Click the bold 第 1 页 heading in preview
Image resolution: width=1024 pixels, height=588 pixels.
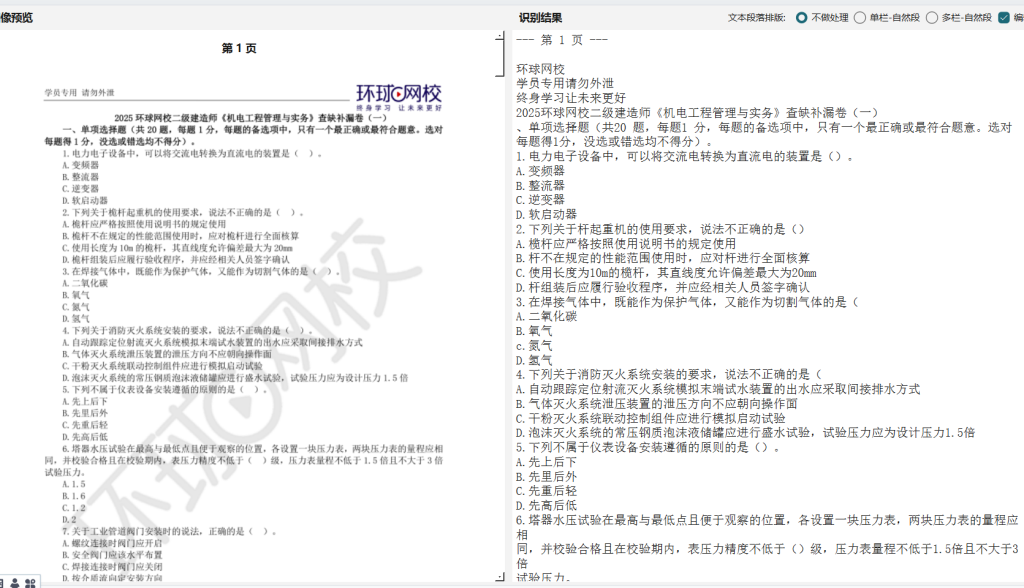[239, 48]
